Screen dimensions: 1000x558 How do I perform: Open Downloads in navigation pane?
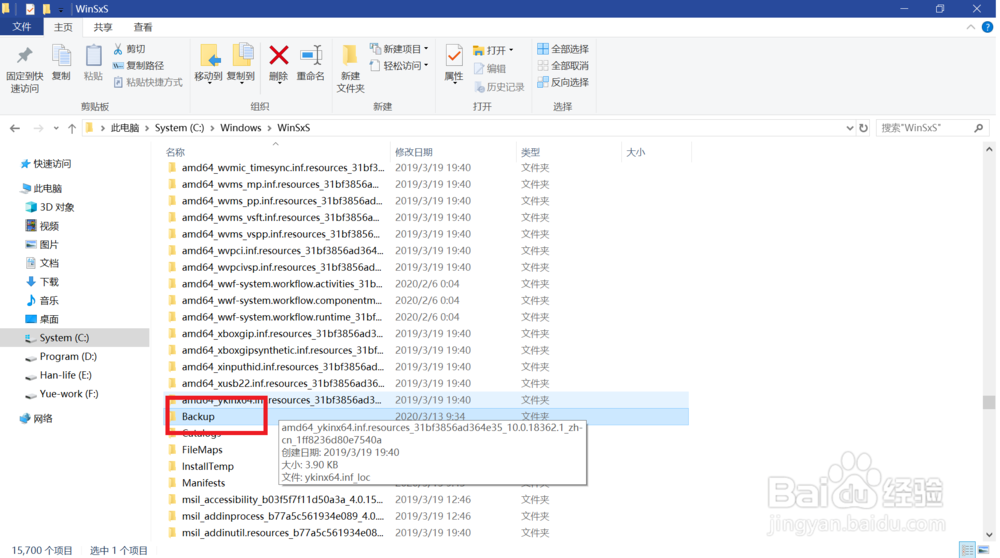(x=42, y=282)
